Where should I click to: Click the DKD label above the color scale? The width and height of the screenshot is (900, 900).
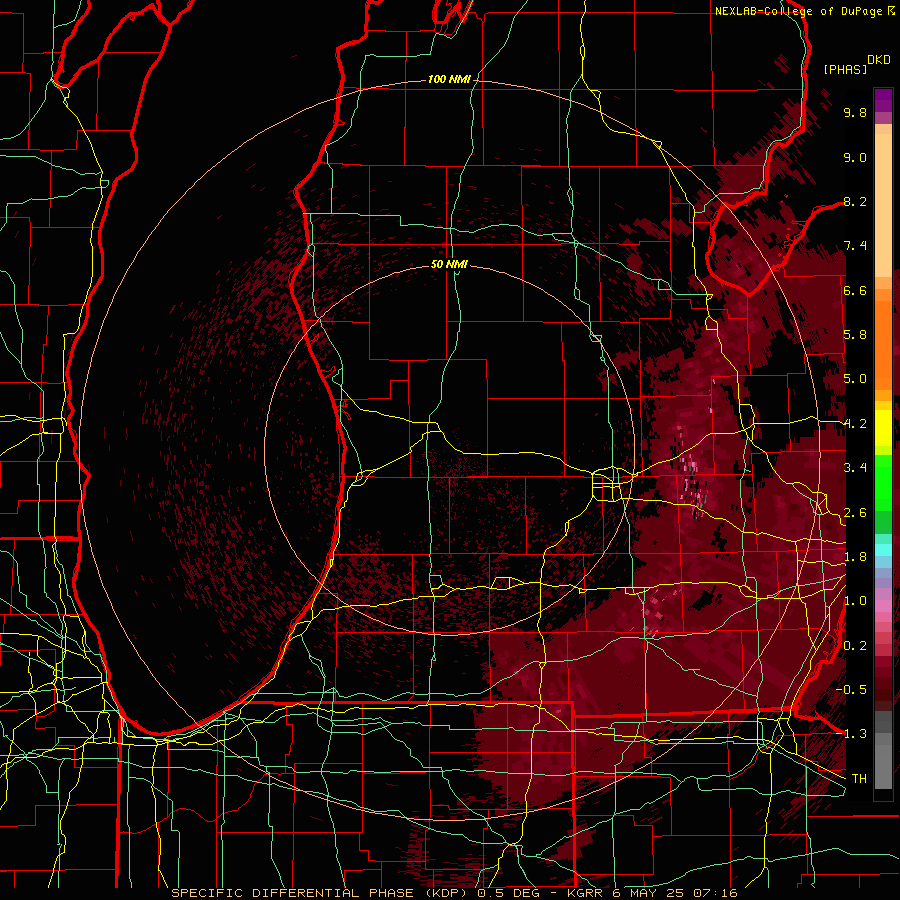click(878, 60)
